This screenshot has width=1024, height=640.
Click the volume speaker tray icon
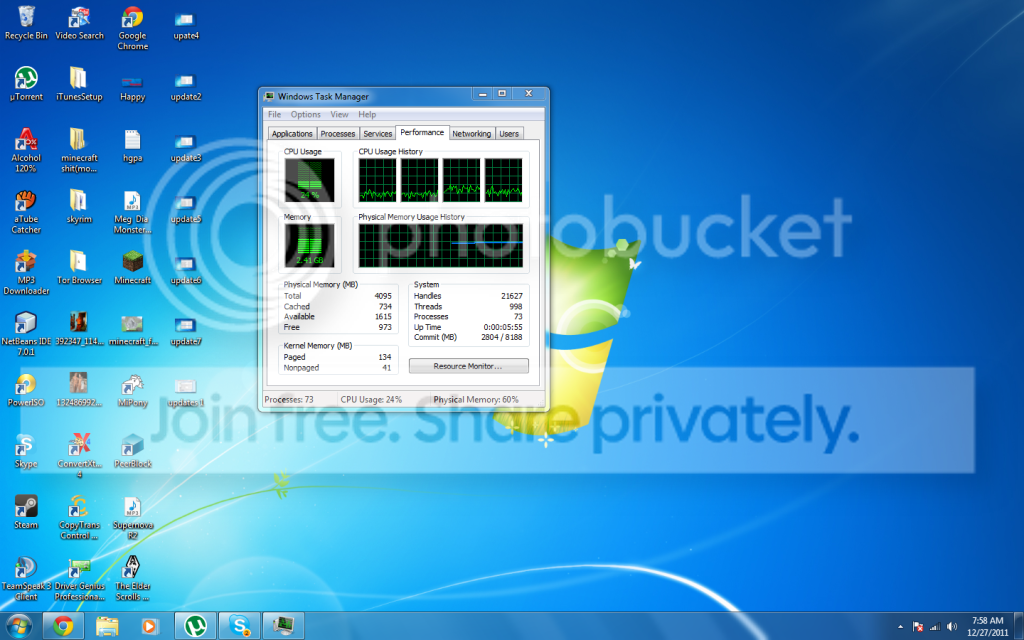952,627
